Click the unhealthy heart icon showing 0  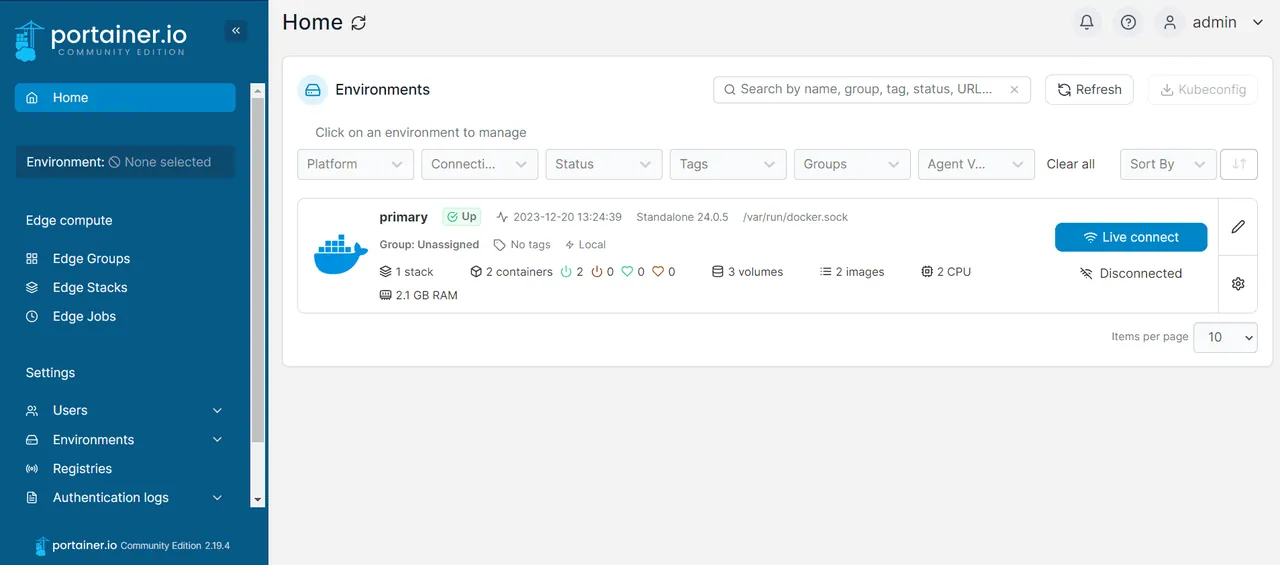click(658, 272)
